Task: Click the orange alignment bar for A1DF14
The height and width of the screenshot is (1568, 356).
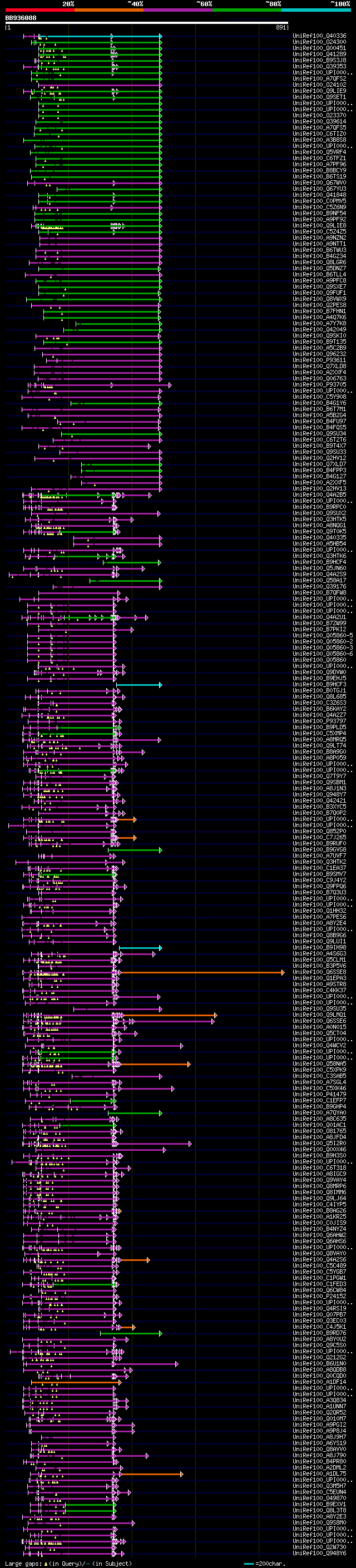Action: [x=76, y=1382]
